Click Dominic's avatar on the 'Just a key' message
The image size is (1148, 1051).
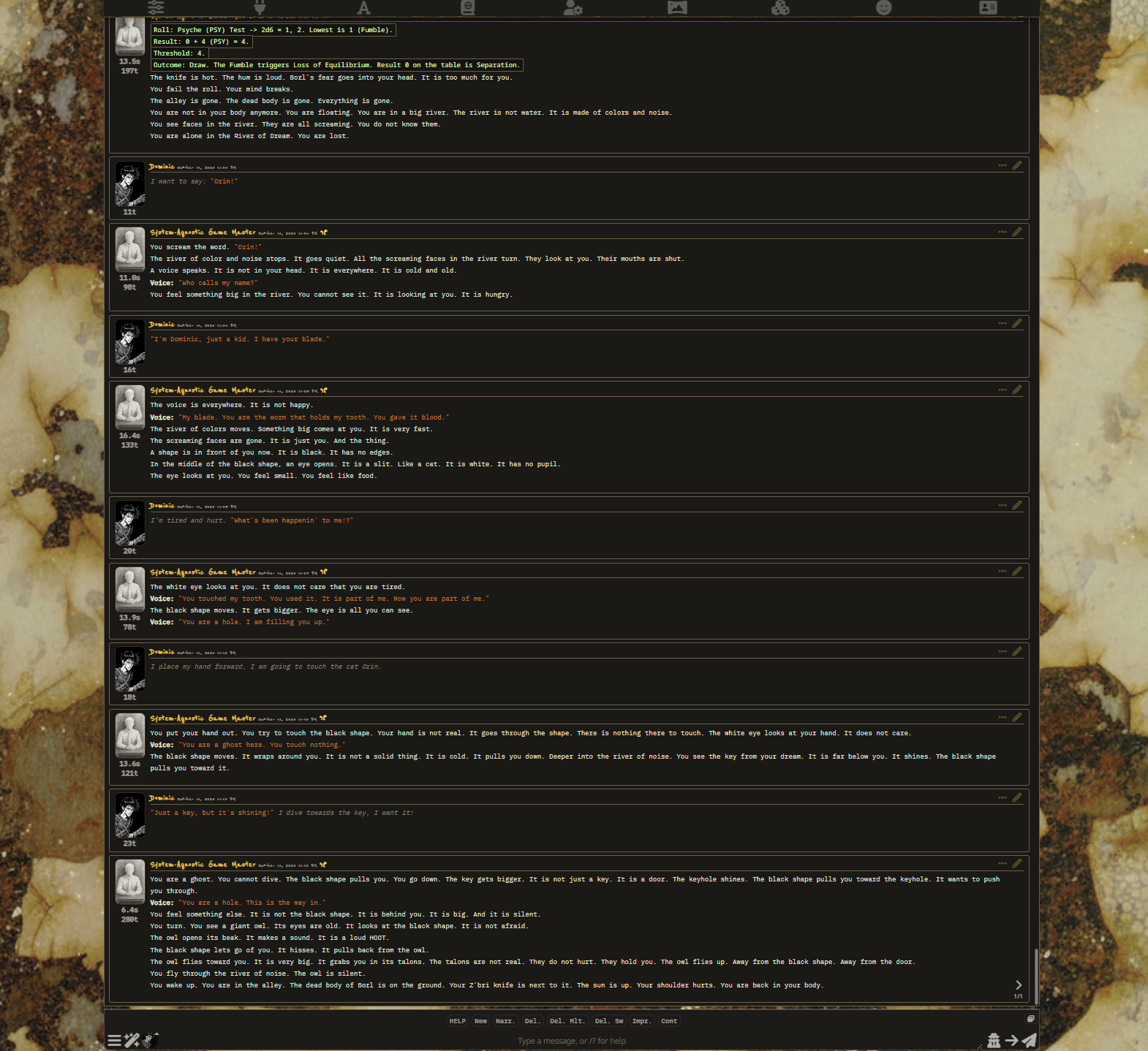pyautogui.click(x=130, y=816)
